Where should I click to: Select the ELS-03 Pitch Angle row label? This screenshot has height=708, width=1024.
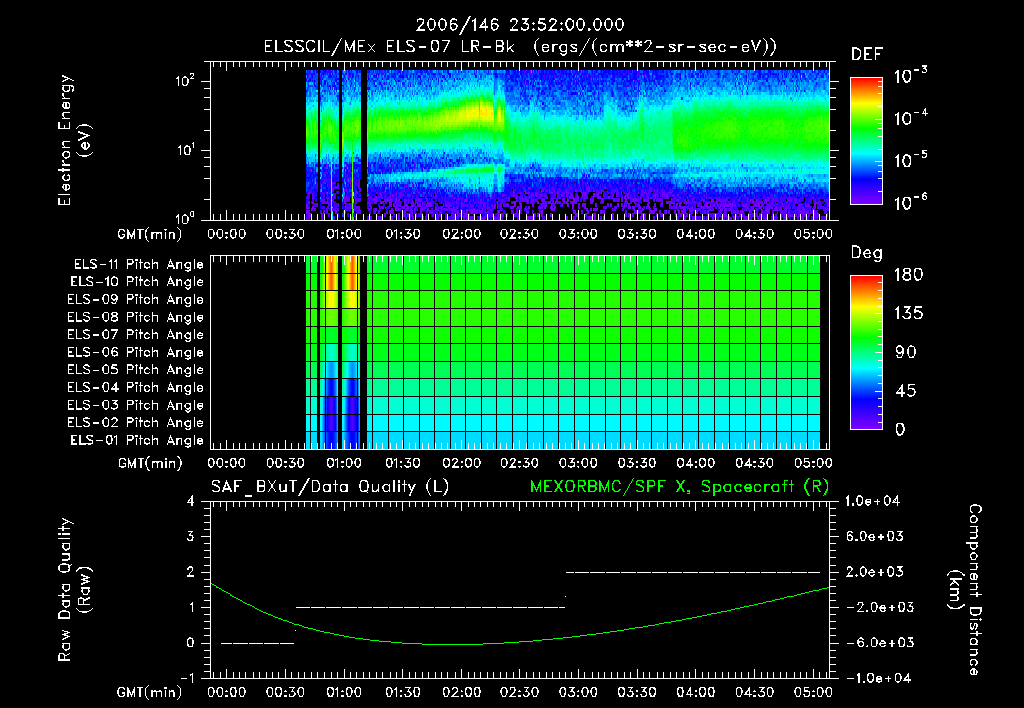point(136,405)
